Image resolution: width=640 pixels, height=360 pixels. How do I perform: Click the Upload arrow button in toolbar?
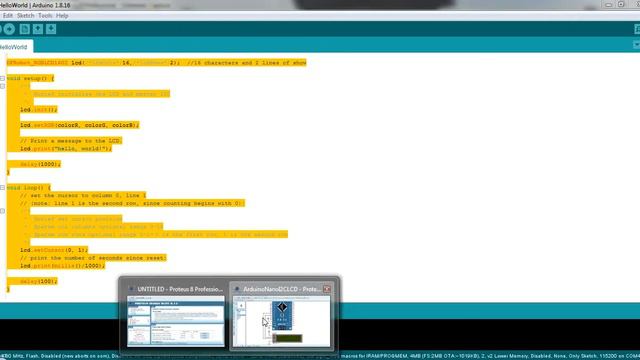(9, 29)
